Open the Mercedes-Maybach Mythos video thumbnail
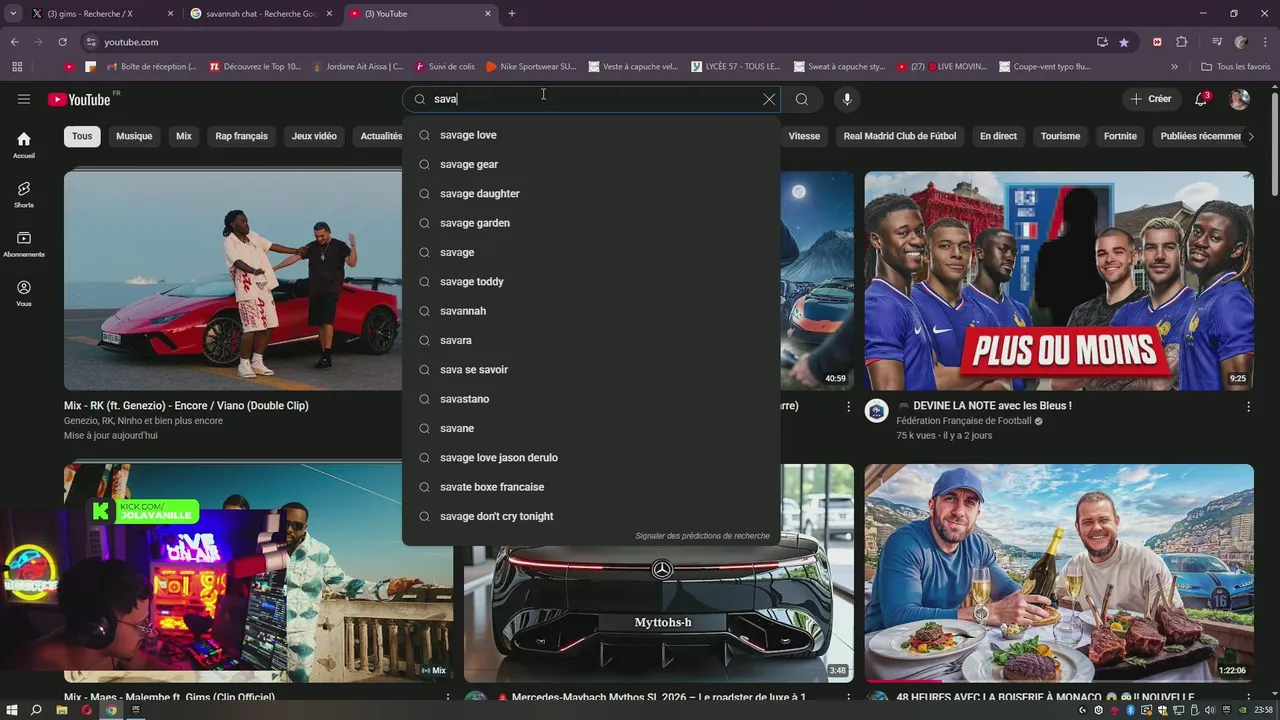This screenshot has width=1280, height=720. click(x=659, y=614)
